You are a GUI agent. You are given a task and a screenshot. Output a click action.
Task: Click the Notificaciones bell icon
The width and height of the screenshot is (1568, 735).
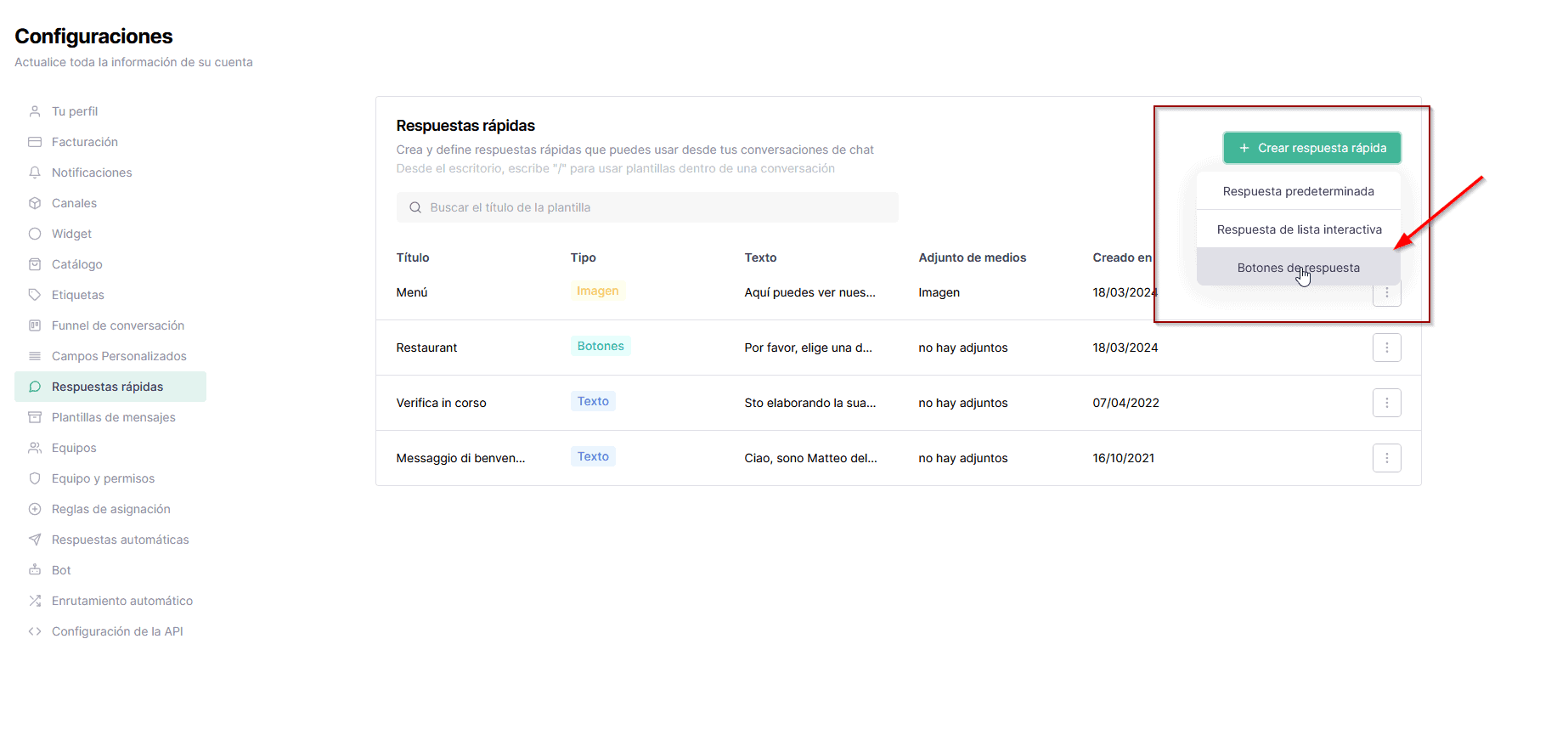tap(35, 172)
